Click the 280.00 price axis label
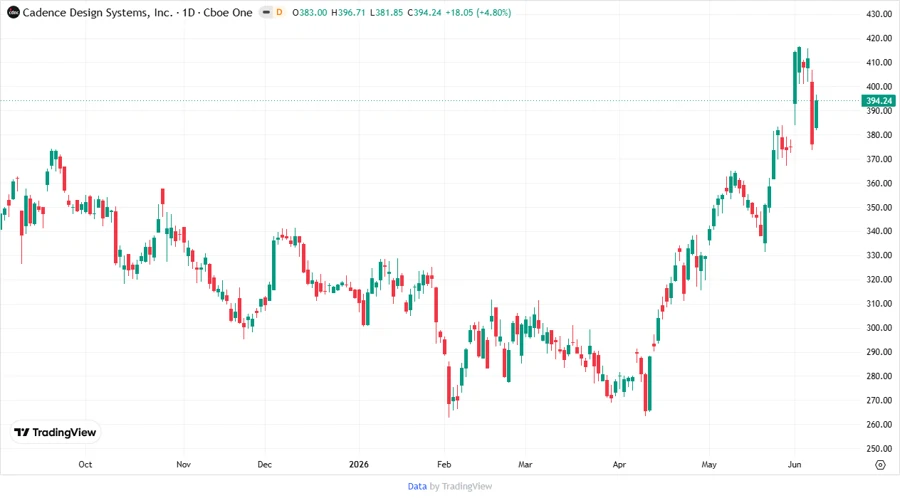The width and height of the screenshot is (900, 498). pos(879,376)
